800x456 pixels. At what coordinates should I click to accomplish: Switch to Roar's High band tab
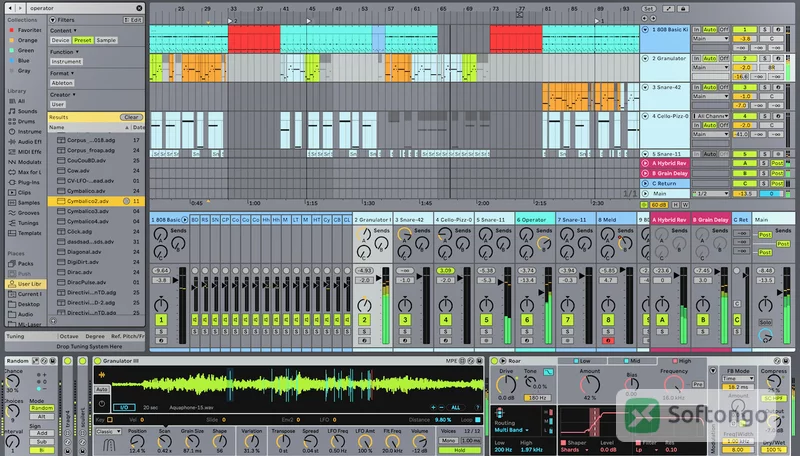(681, 361)
